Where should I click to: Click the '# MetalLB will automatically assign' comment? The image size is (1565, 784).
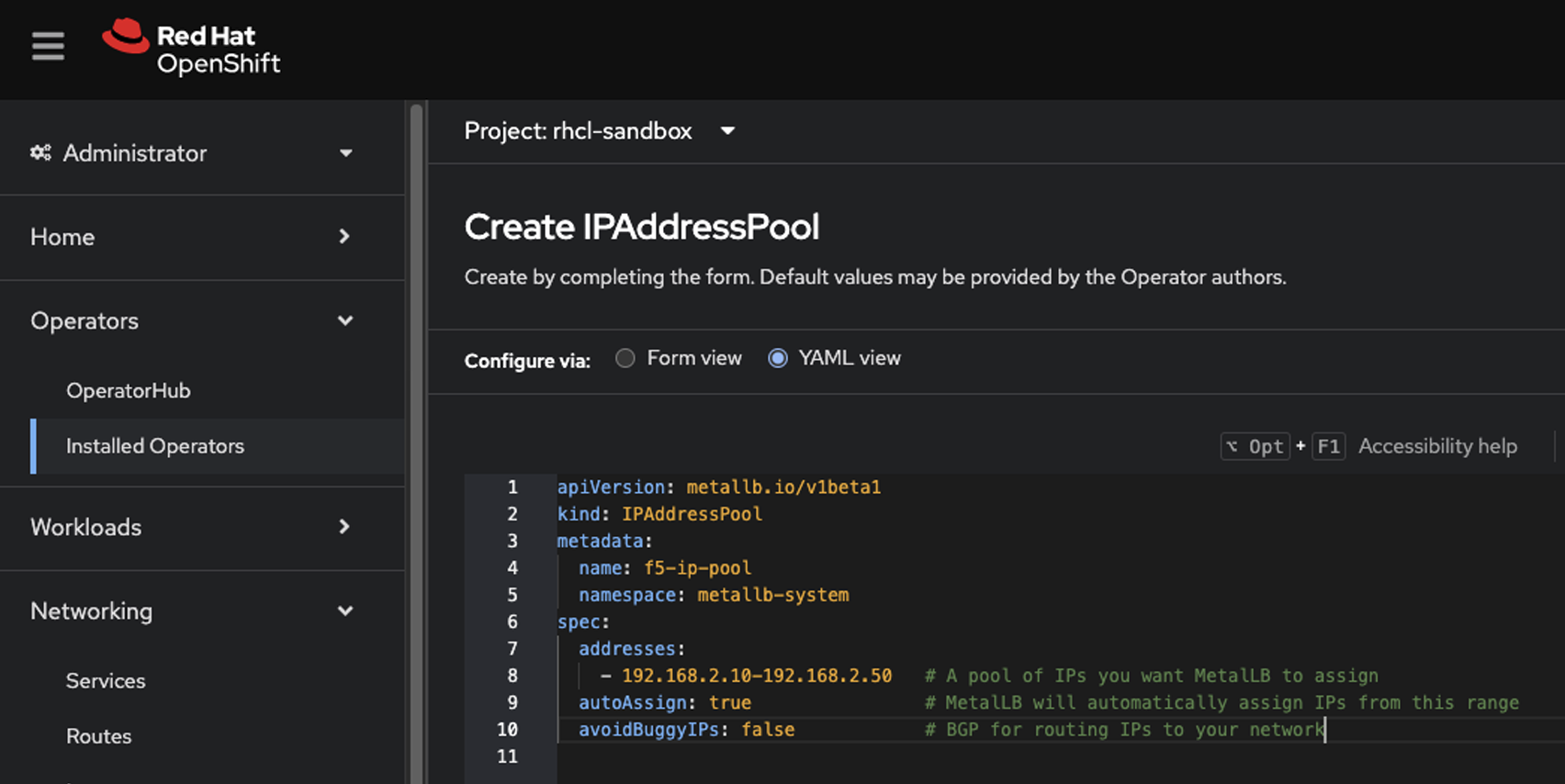click(1222, 703)
